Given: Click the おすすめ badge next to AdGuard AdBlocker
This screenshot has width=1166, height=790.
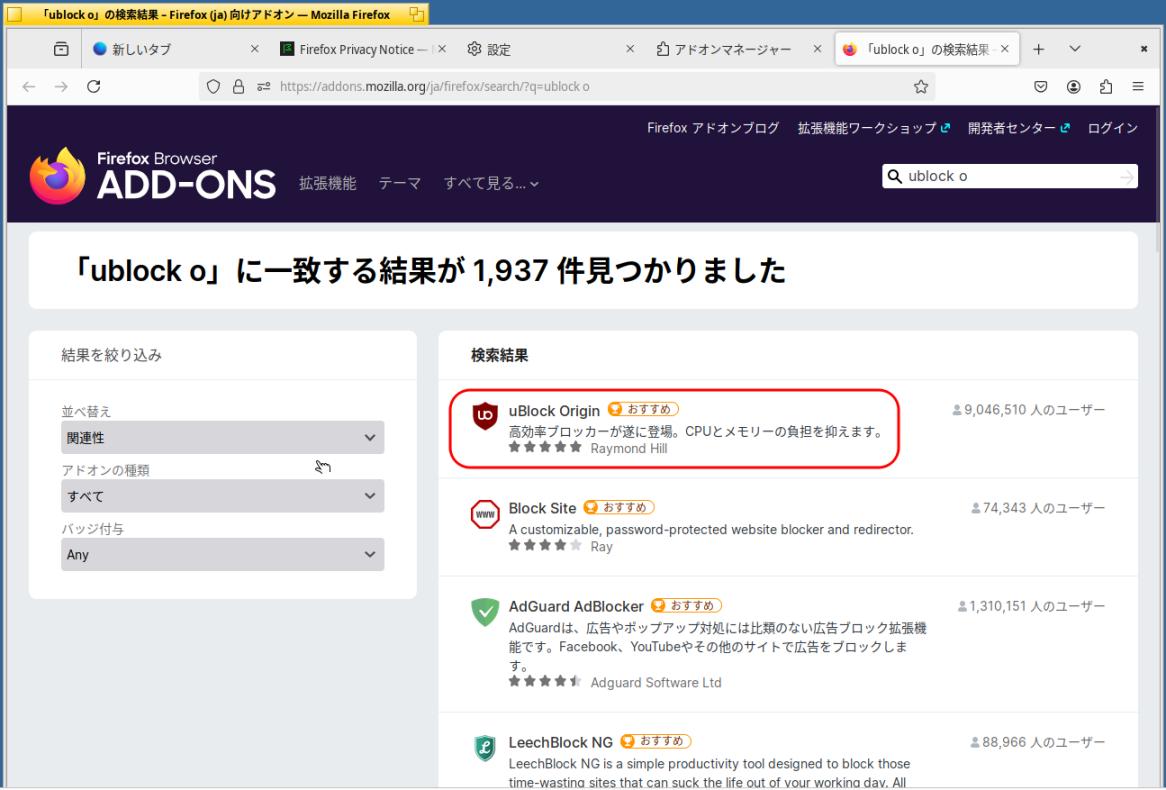Looking at the screenshot, I should [686, 606].
